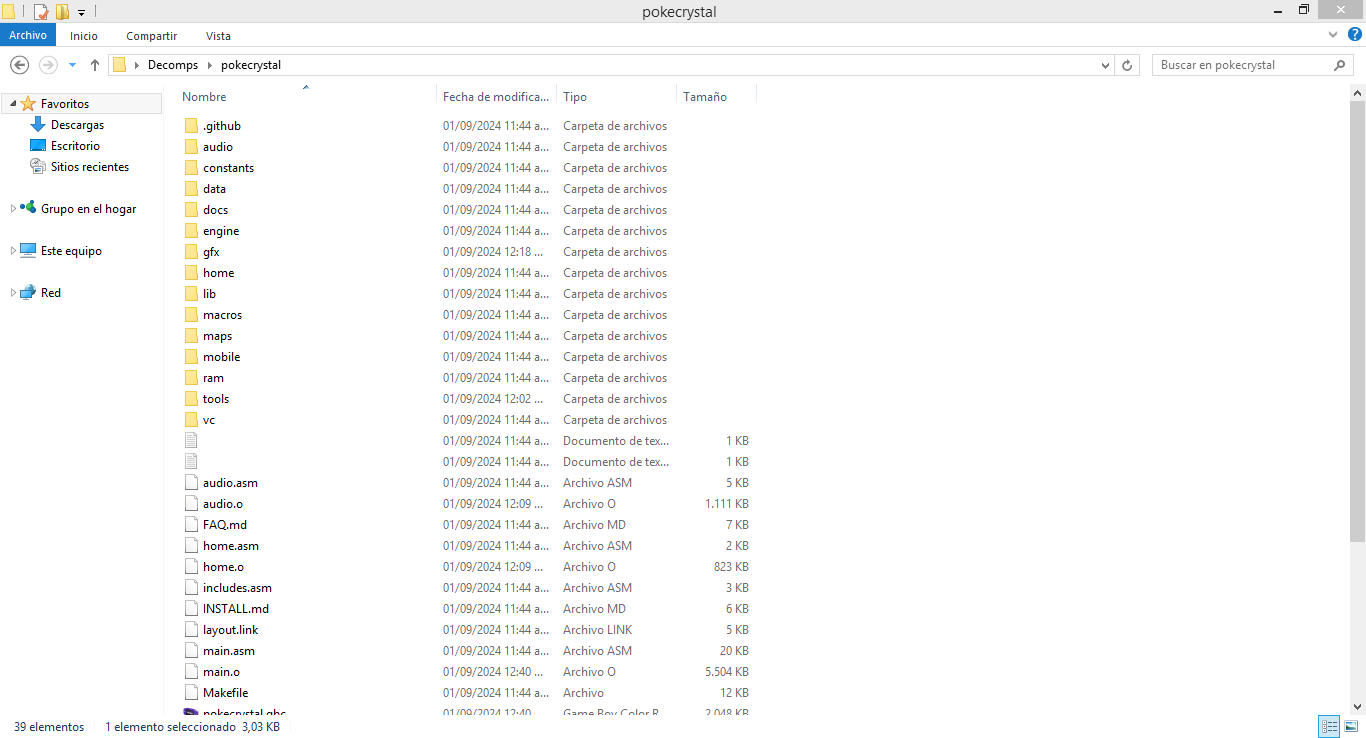Click the New Folder icon in title bar
Image resolution: width=1366 pixels, height=738 pixels.
[62, 12]
